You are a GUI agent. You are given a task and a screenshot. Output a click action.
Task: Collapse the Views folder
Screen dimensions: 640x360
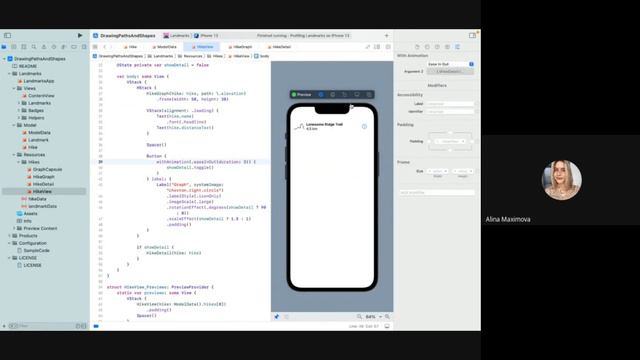coord(14,88)
